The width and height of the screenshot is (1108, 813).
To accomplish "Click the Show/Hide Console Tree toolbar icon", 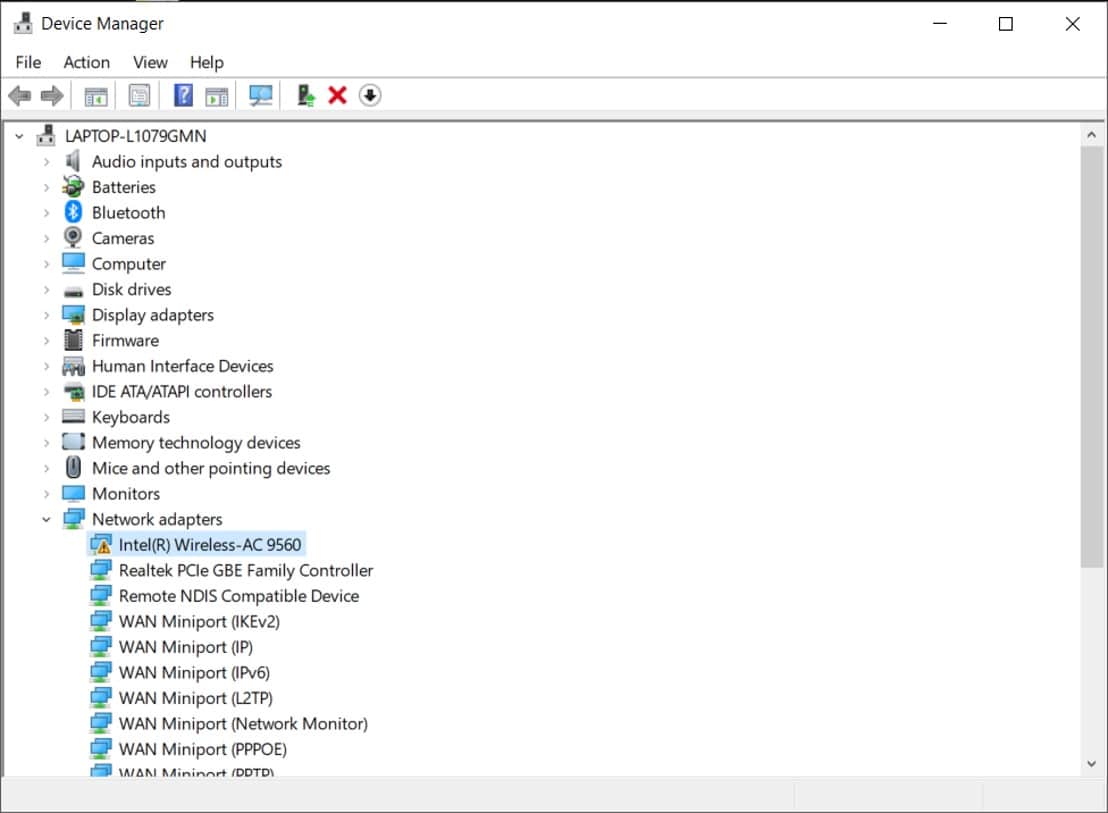I will coord(96,95).
